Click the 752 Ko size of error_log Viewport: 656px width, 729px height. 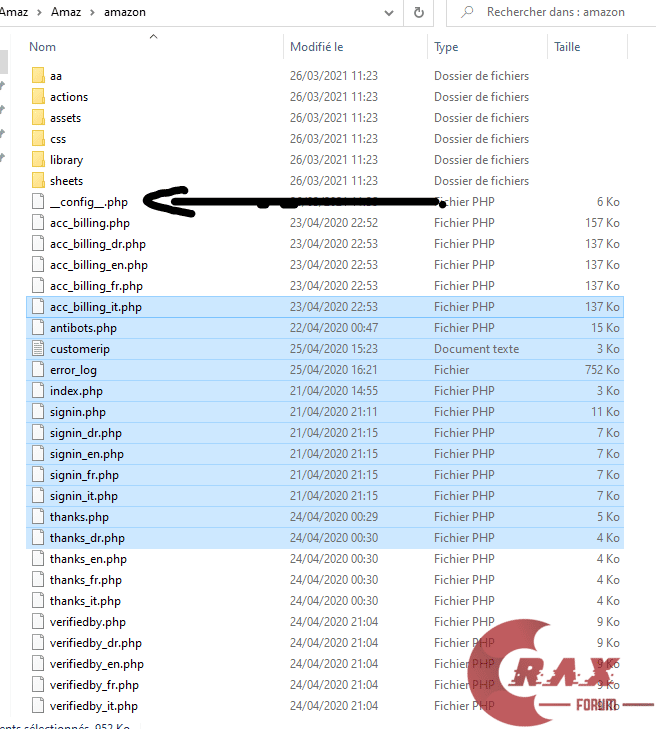(x=602, y=370)
